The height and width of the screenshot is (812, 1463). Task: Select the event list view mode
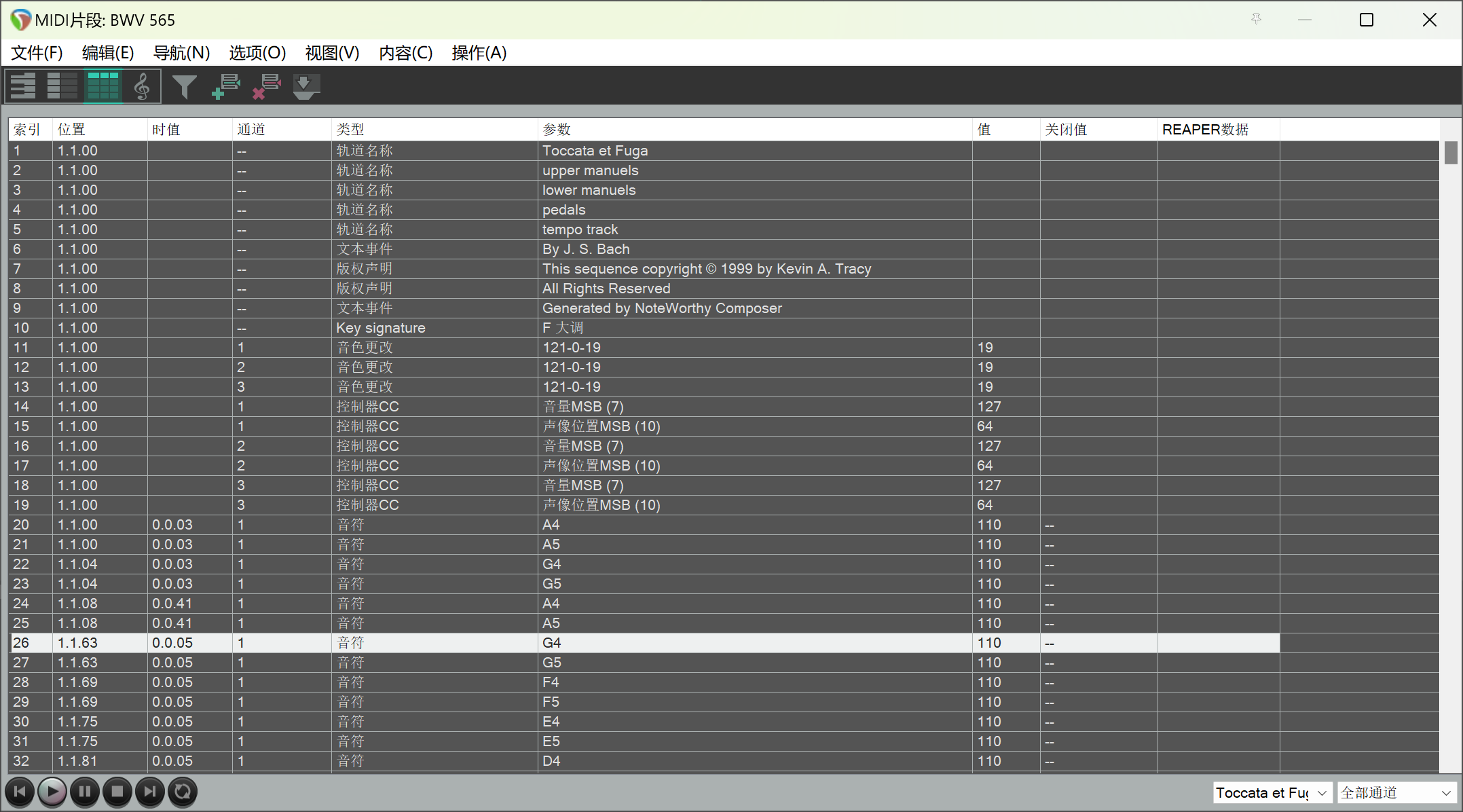(103, 86)
